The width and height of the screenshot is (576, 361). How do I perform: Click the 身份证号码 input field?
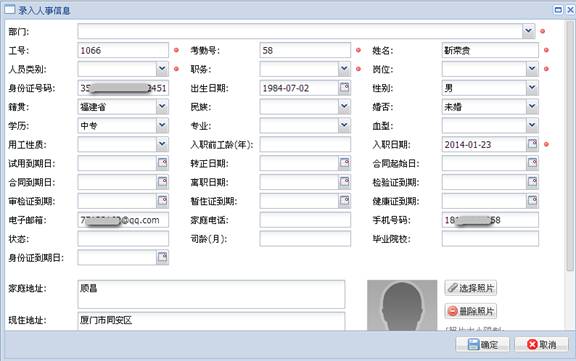point(123,88)
